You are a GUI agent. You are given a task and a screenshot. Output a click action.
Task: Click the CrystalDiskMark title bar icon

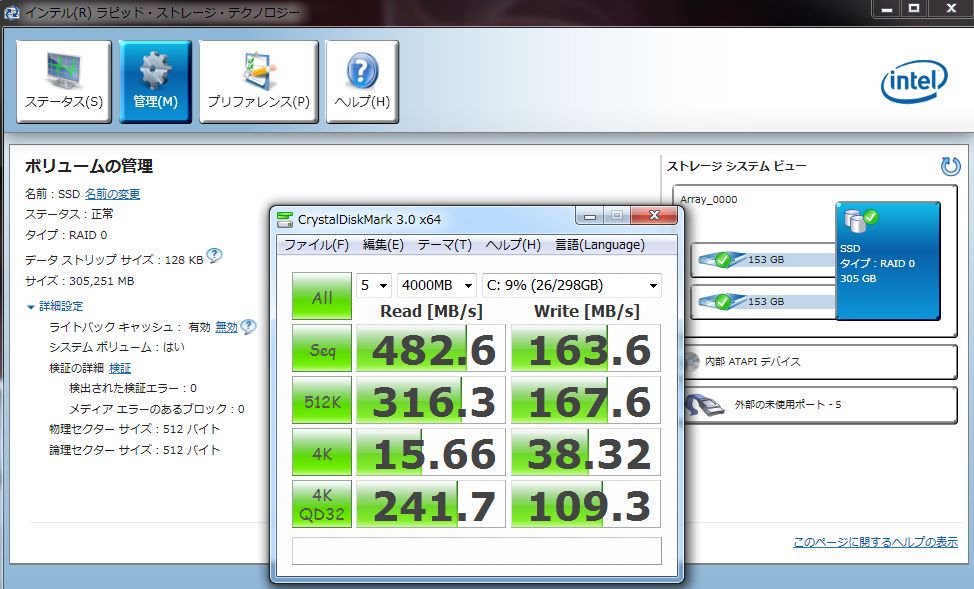285,219
